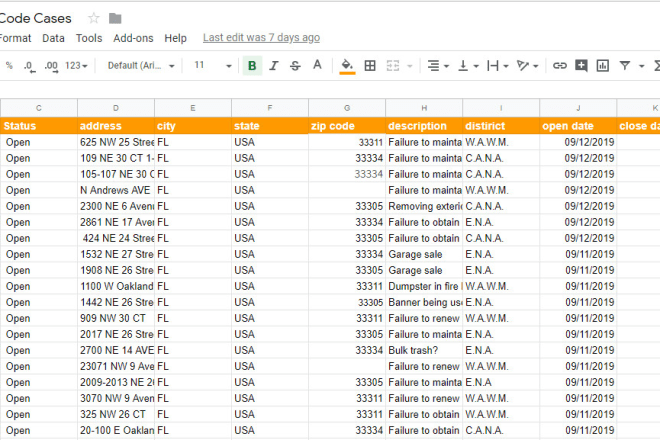Open the horizontal align dropdown
This screenshot has height=440, width=660.
click(x=438, y=66)
